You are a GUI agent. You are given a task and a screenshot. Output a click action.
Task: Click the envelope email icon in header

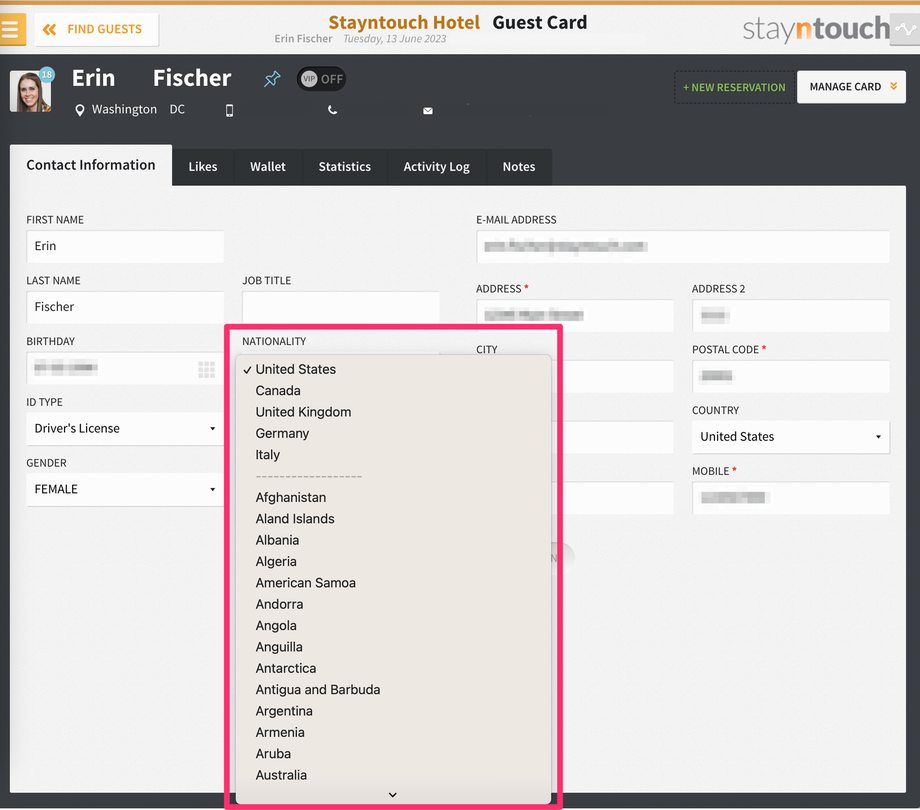pyautogui.click(x=428, y=110)
